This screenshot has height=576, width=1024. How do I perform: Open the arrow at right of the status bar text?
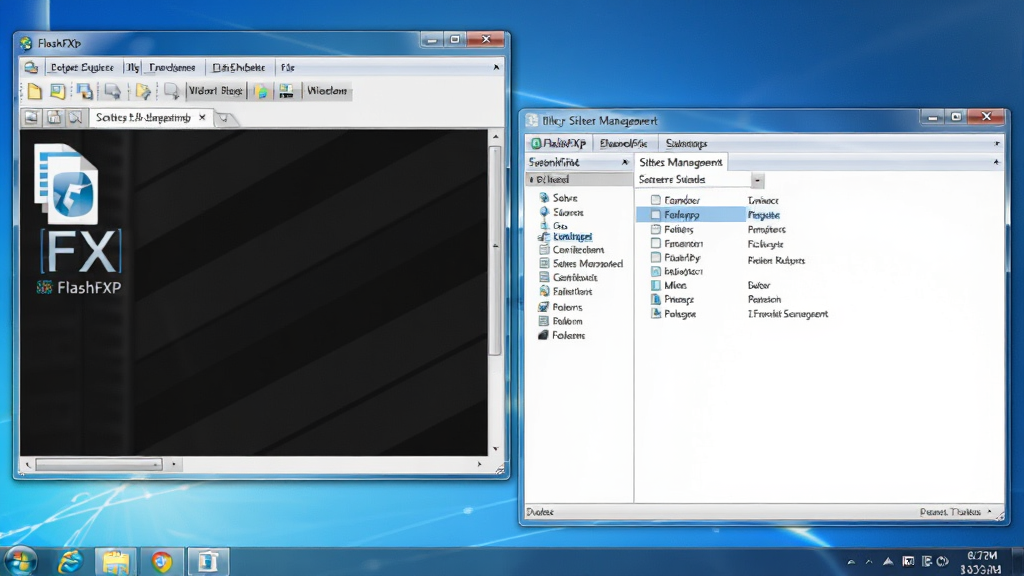[989, 512]
